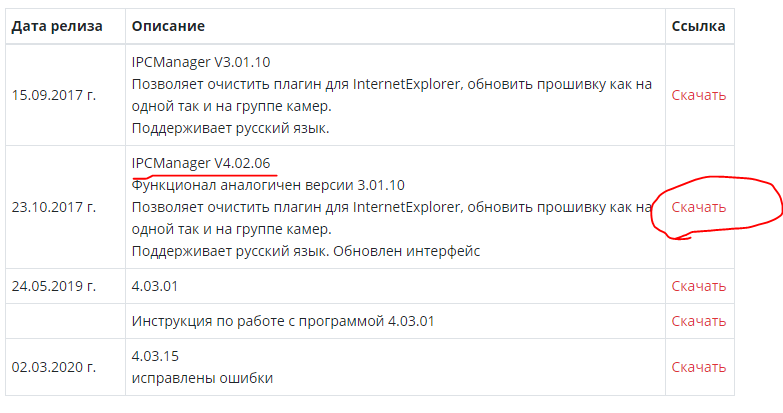Click the Ссылка column header
This screenshot has height=413, width=783.
(x=698, y=26)
